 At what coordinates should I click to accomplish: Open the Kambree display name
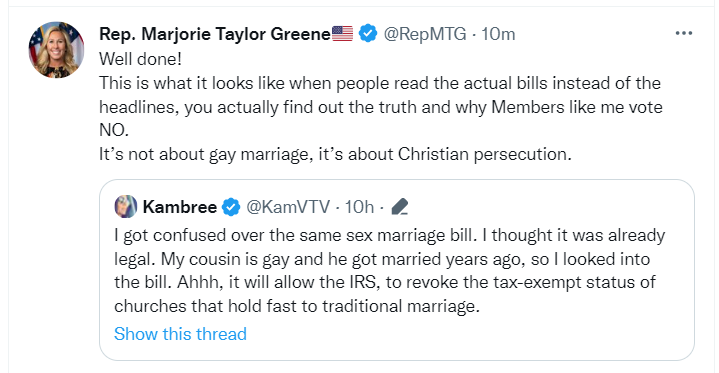180,207
